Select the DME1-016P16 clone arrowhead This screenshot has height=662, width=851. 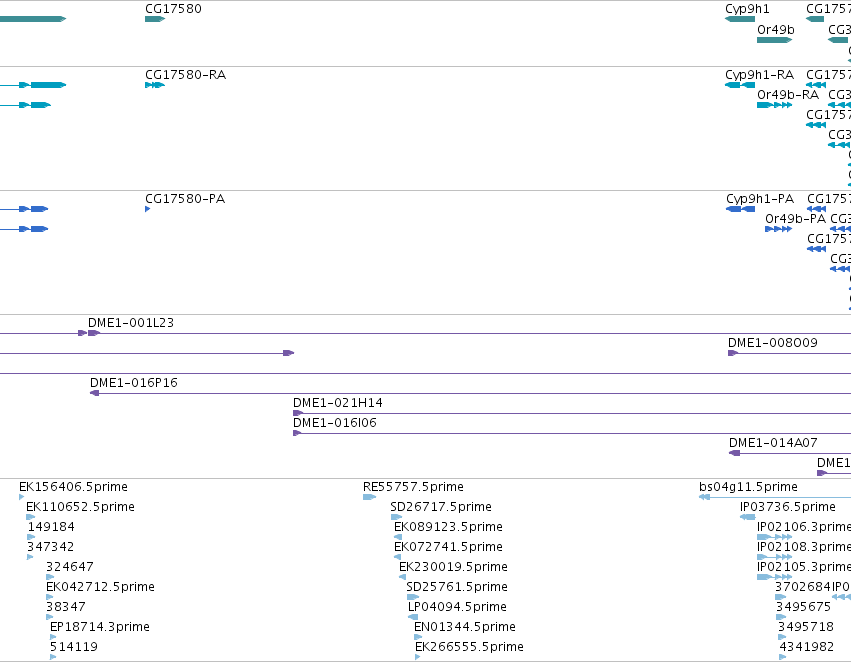point(94,393)
